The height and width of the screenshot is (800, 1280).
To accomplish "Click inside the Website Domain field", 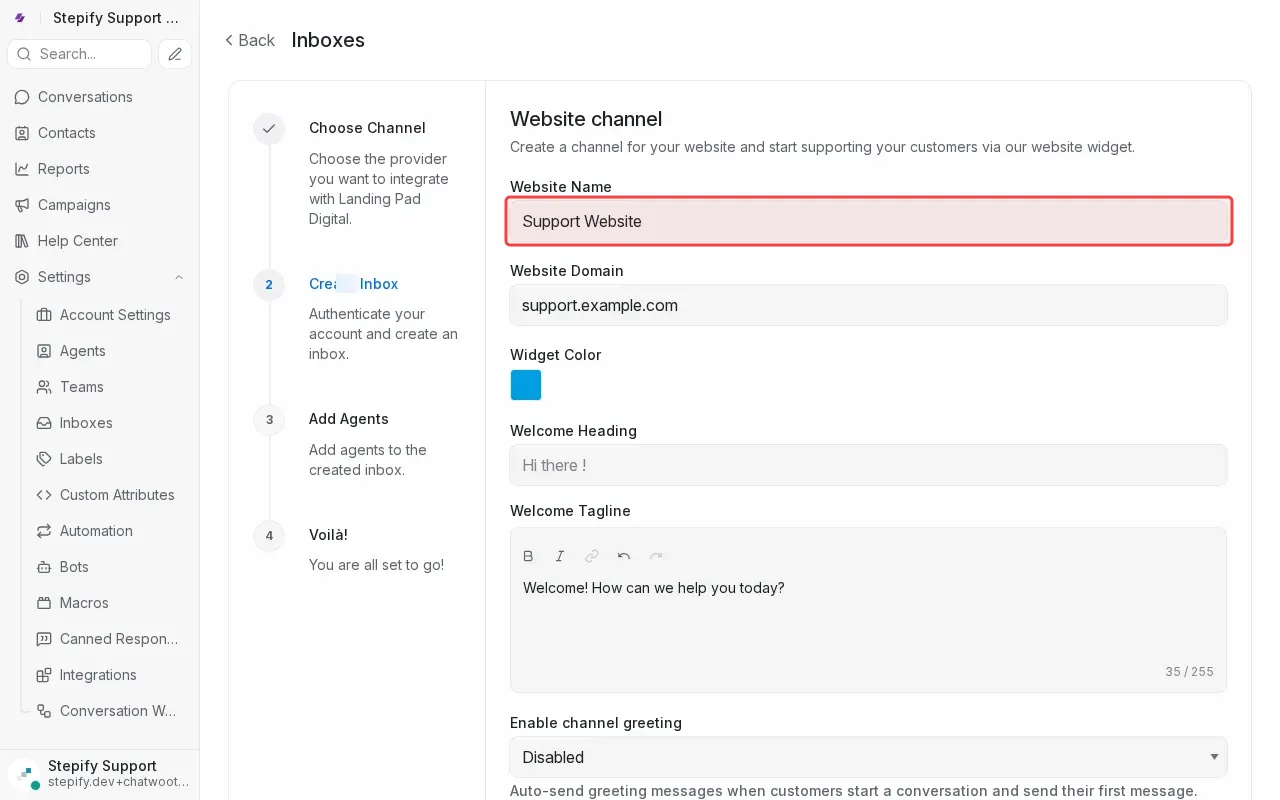I will coord(868,305).
